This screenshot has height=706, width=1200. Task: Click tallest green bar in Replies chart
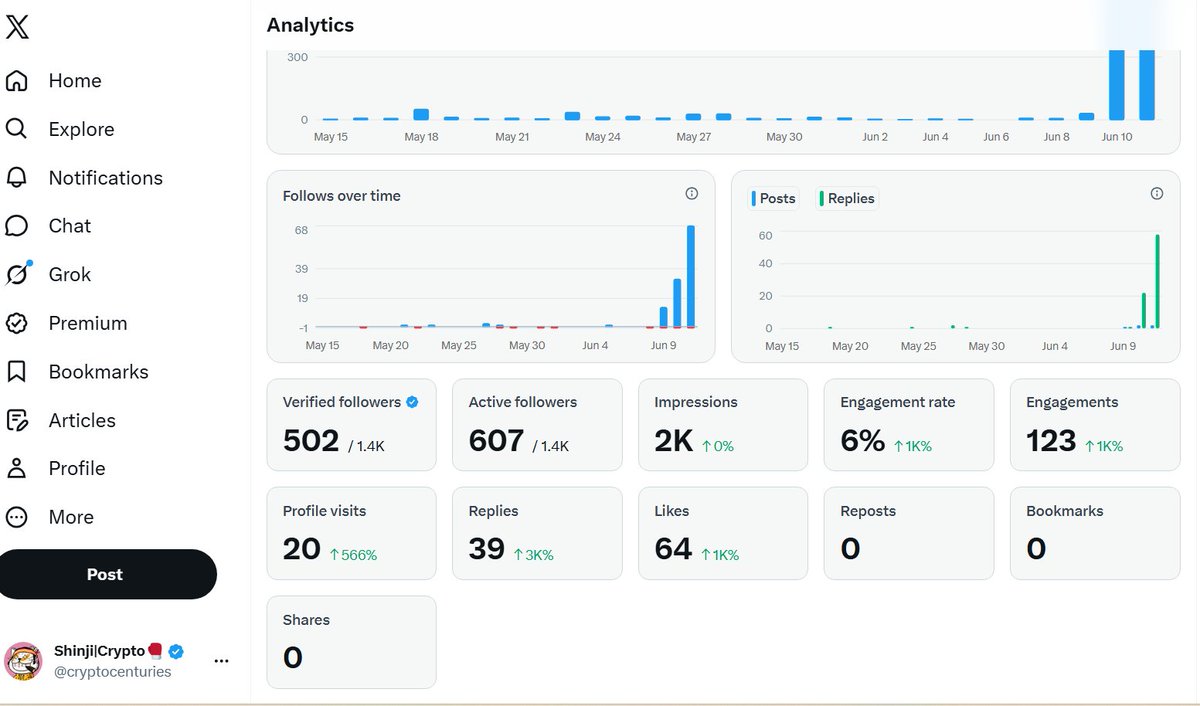pos(1157,281)
